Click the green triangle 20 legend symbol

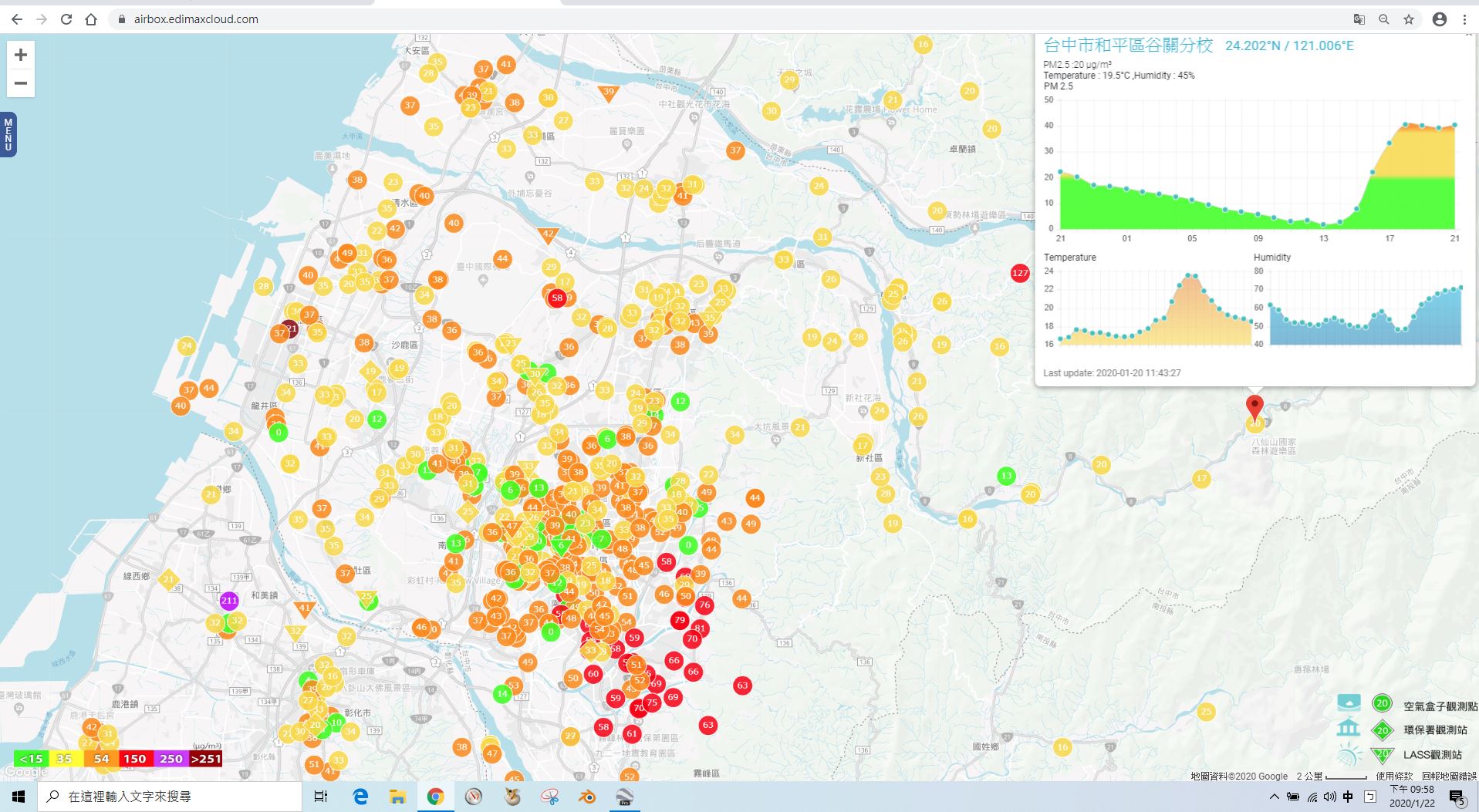point(1382,754)
